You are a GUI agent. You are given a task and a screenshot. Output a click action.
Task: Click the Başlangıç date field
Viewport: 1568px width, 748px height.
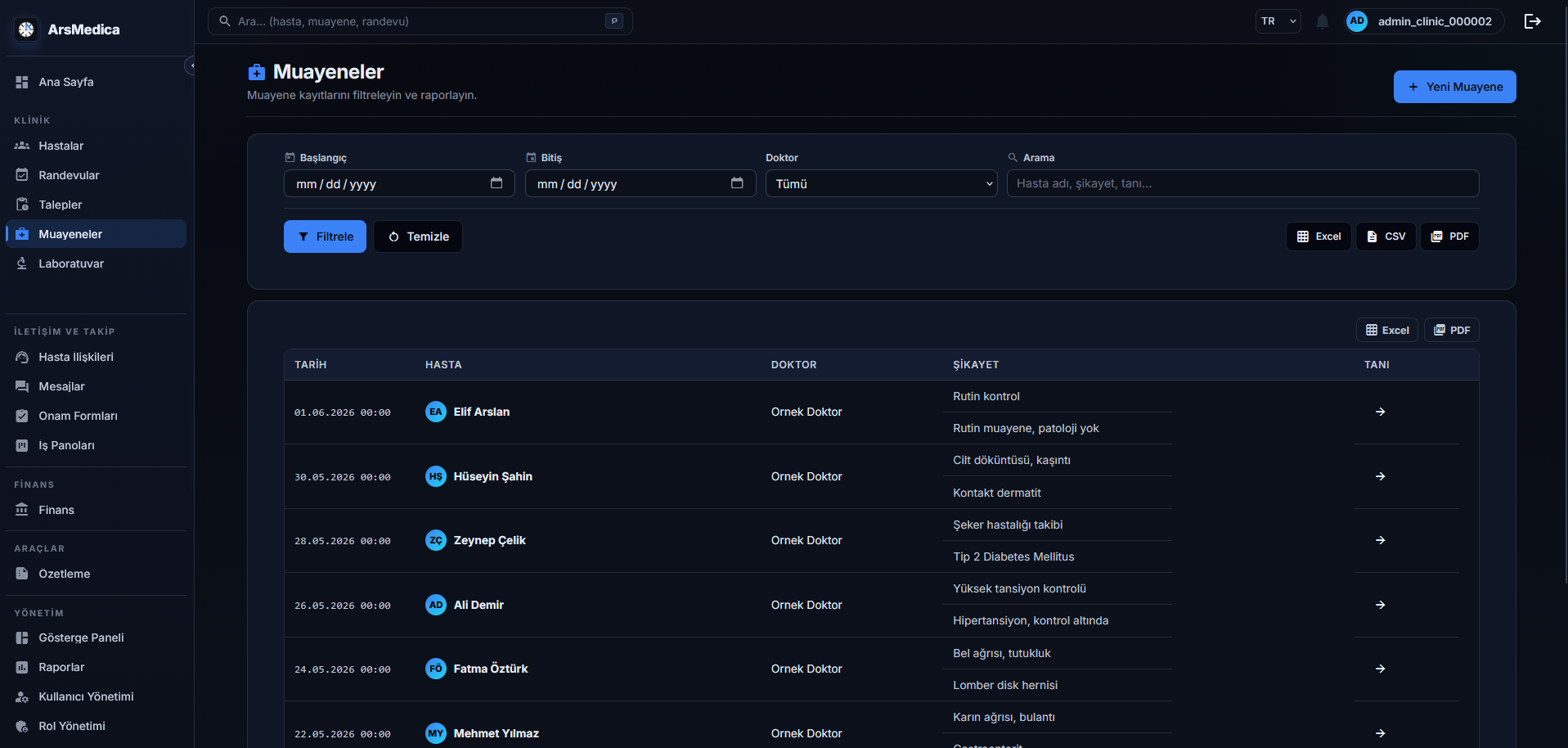[399, 183]
